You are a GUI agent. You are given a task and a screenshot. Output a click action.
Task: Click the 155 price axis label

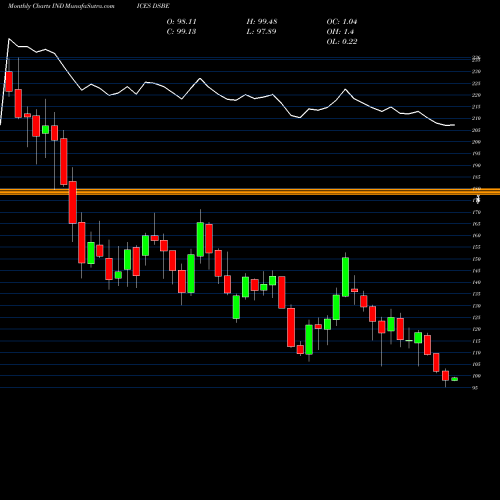coord(476,247)
